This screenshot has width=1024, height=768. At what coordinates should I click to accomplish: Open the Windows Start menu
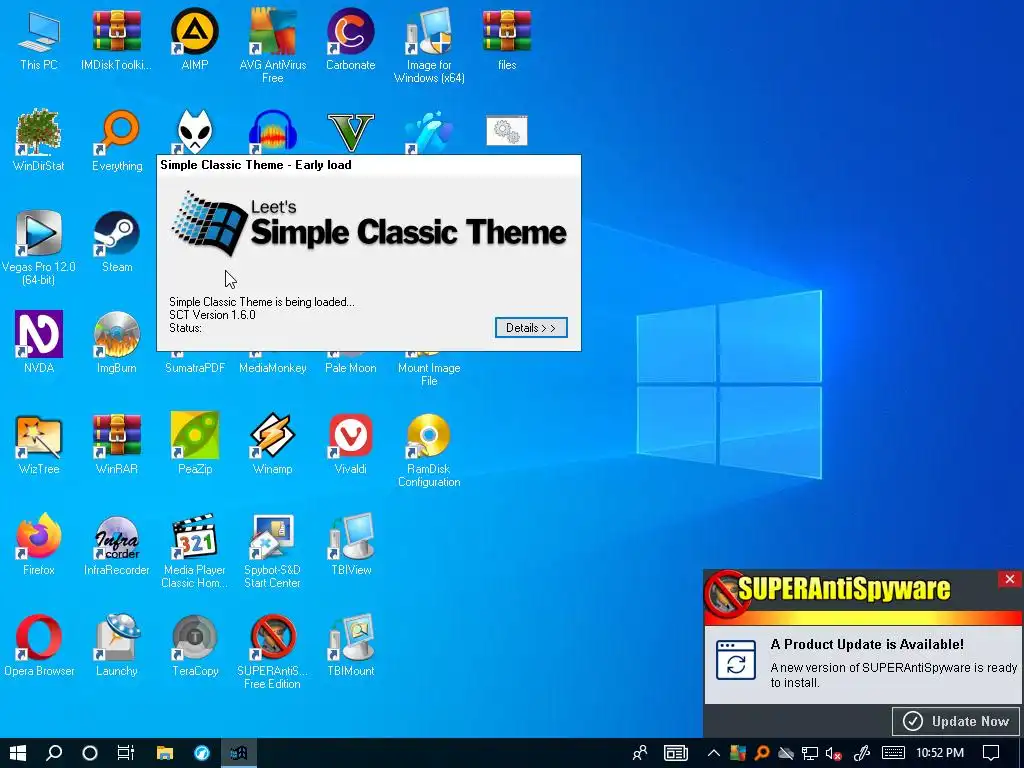(18, 753)
